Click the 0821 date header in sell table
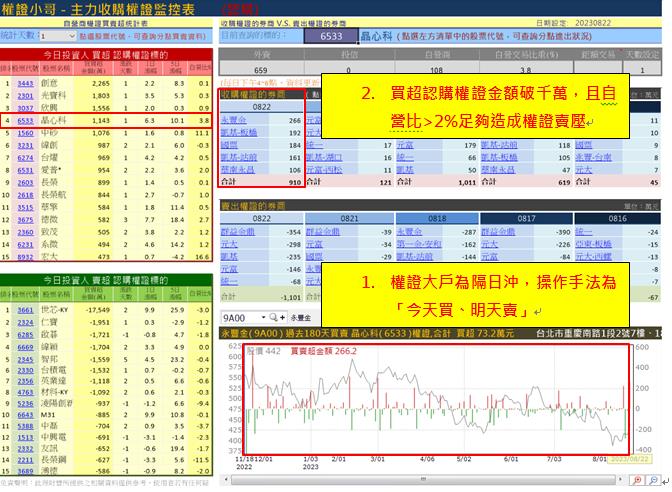Screen dimensions: 672x492 click(x=349, y=219)
